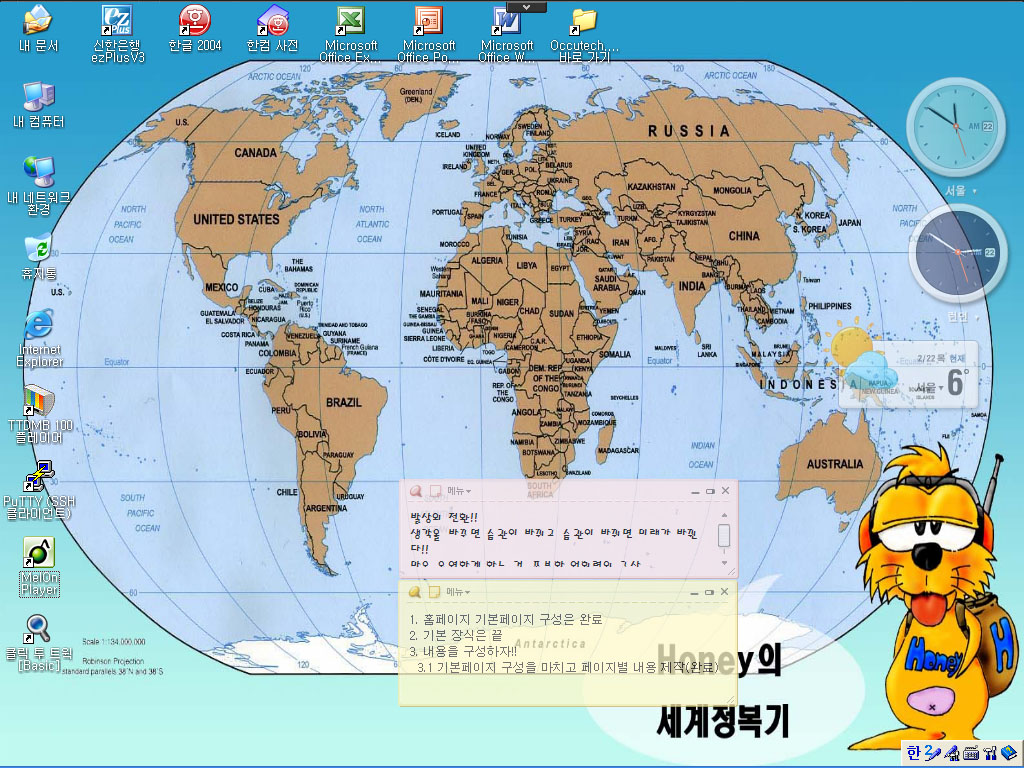Click the IME pen icon marked 2

tap(932, 753)
